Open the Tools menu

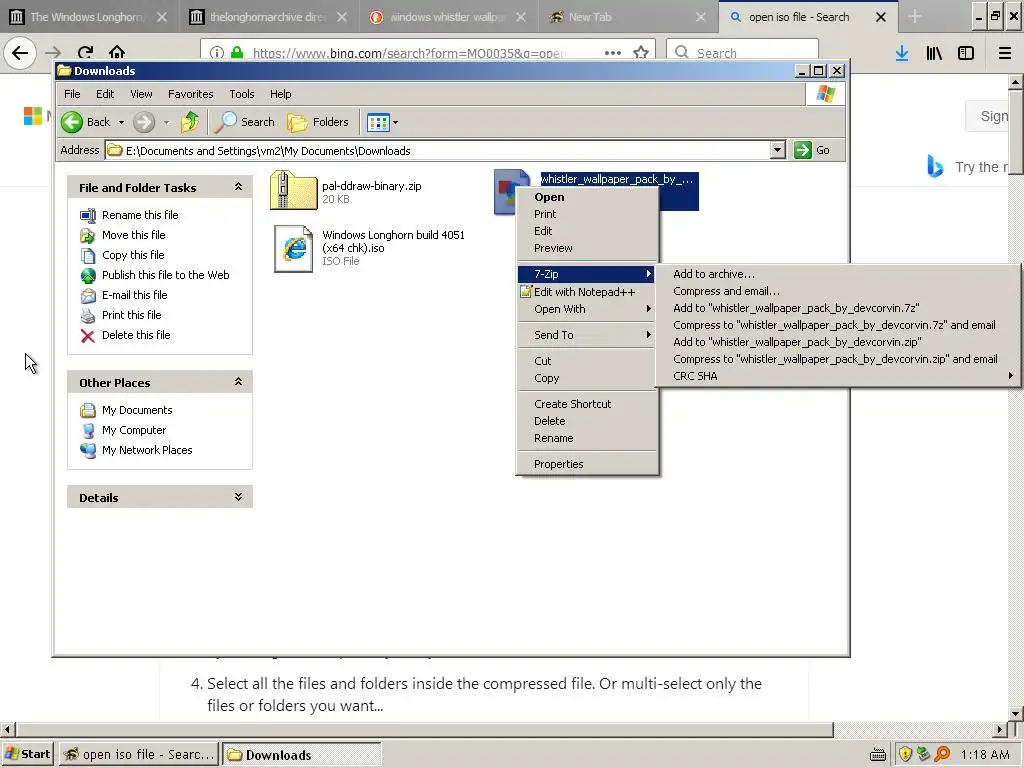[242, 94]
